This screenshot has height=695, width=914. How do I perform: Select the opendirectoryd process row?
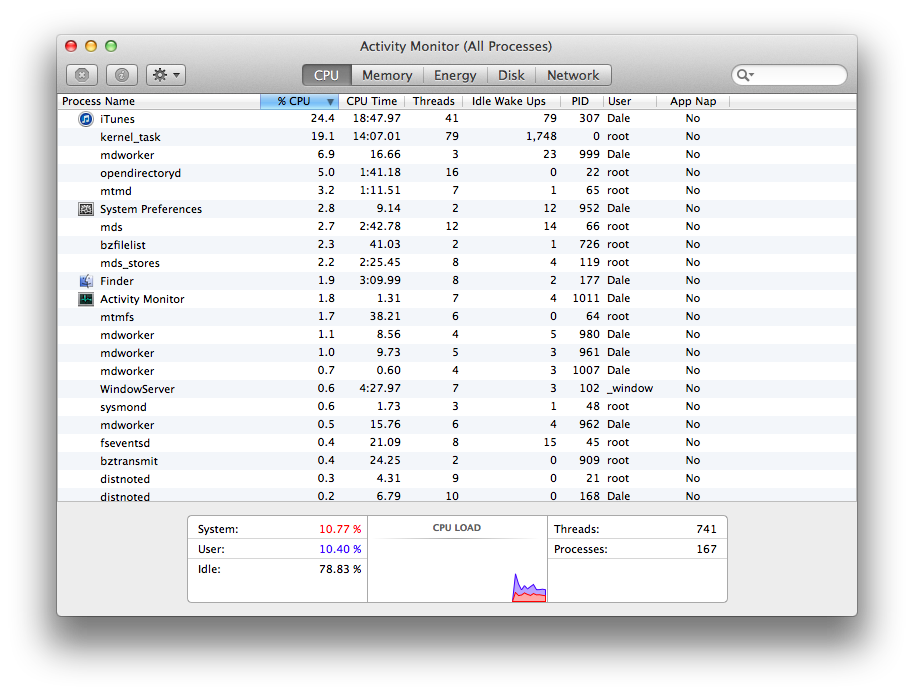coord(457,173)
